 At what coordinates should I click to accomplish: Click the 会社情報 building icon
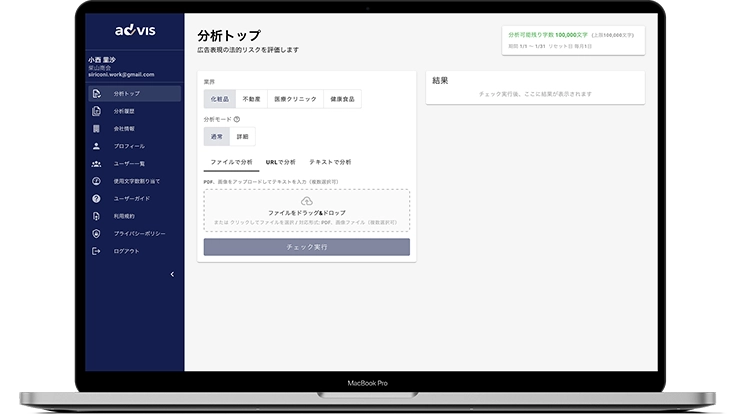point(96,129)
